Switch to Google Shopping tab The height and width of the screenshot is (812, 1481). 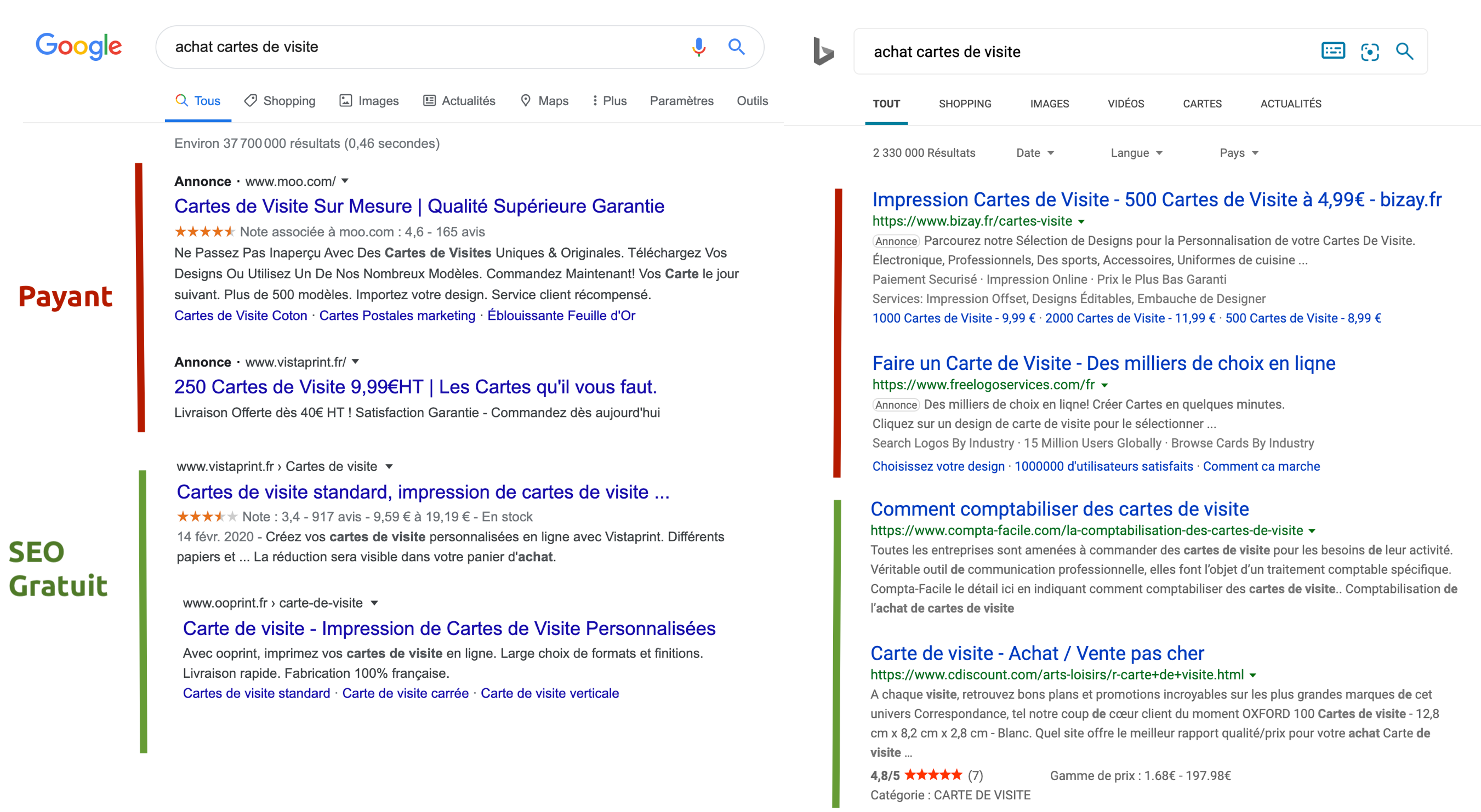tap(280, 101)
